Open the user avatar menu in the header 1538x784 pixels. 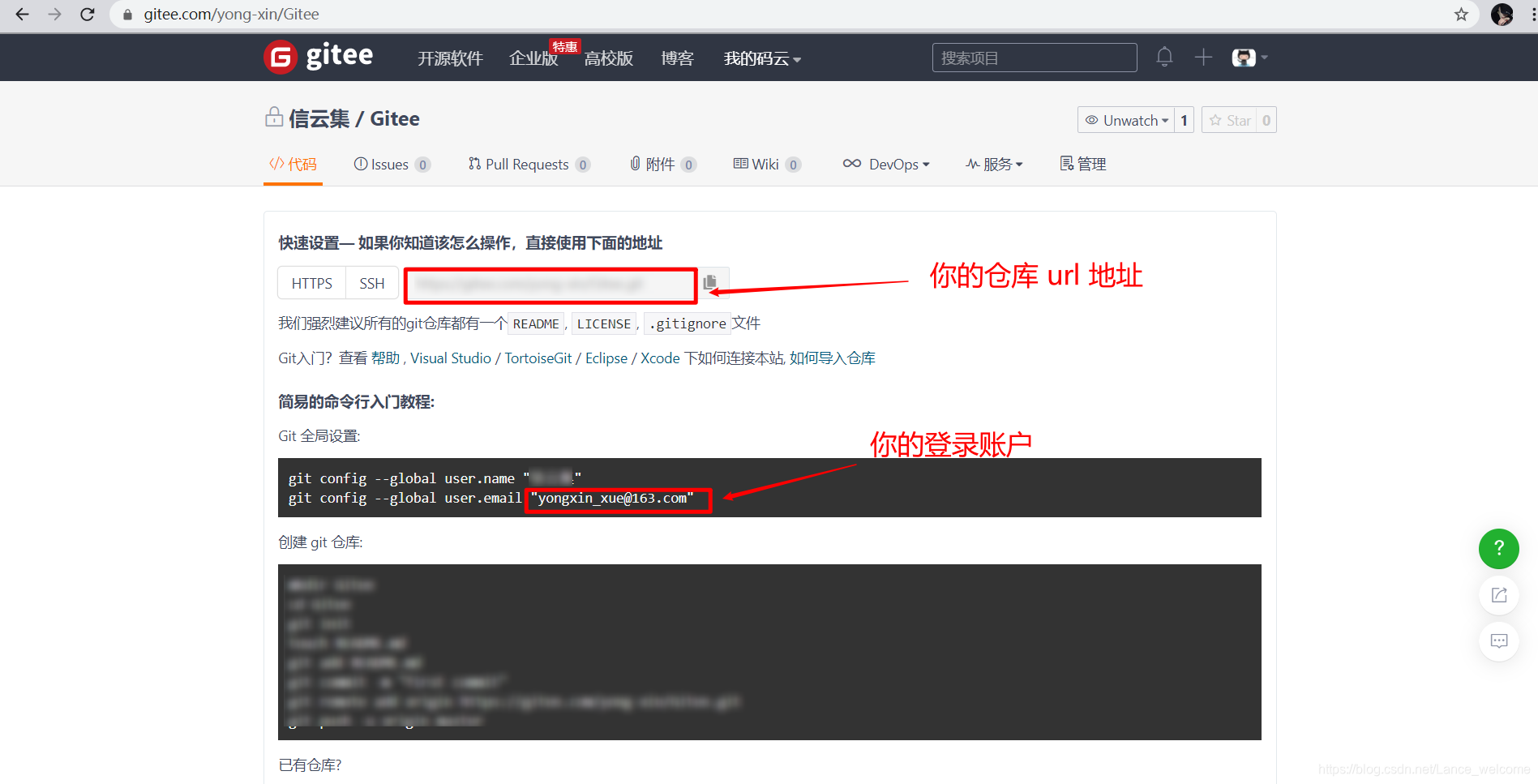1249,57
